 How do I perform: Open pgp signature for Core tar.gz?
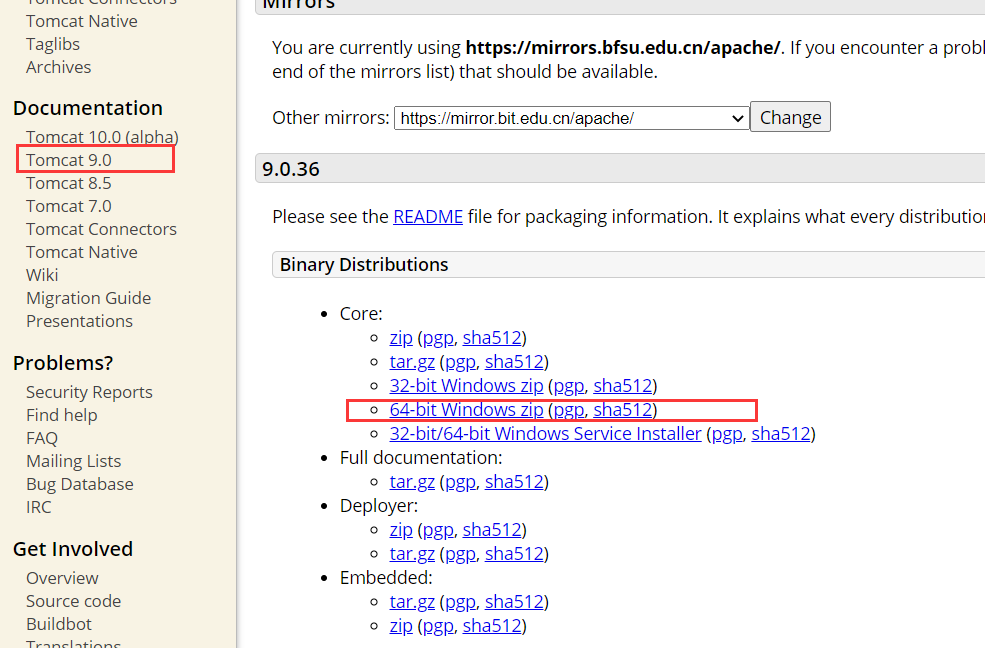pos(460,362)
